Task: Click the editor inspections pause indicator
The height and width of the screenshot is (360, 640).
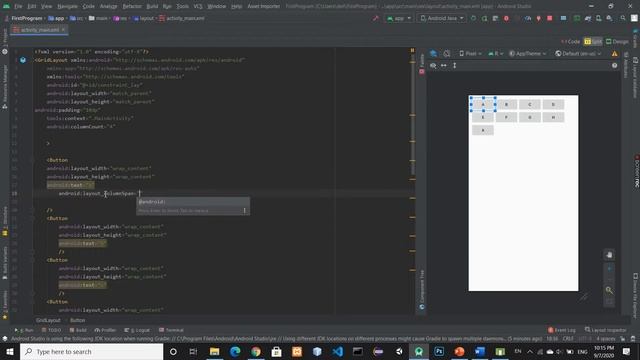Action: click(x=412, y=51)
